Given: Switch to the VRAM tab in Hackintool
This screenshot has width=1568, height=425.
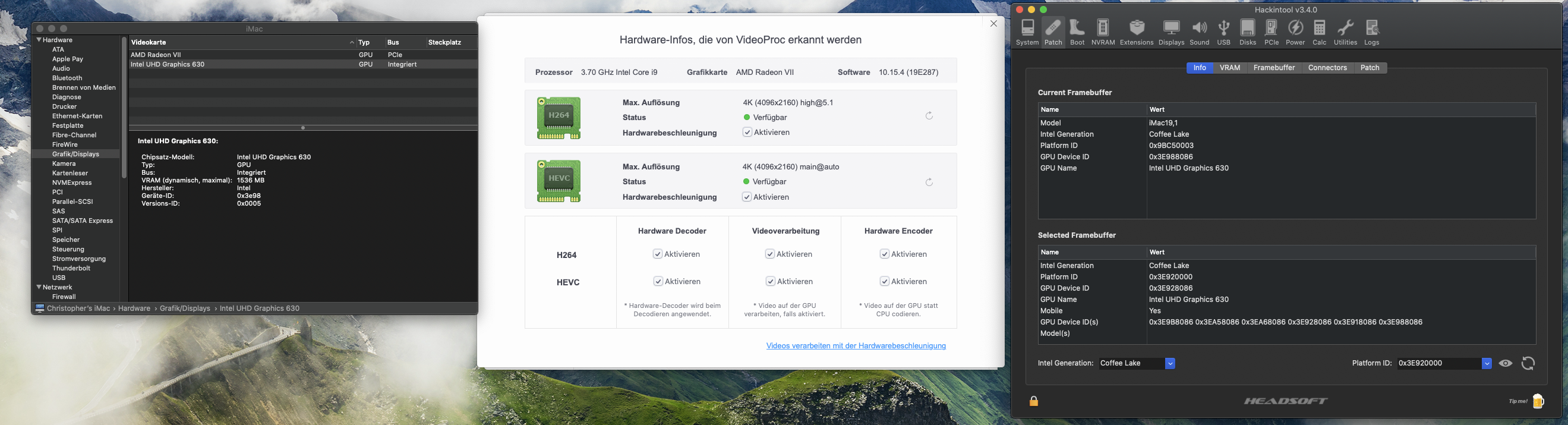Looking at the screenshot, I should (1230, 68).
